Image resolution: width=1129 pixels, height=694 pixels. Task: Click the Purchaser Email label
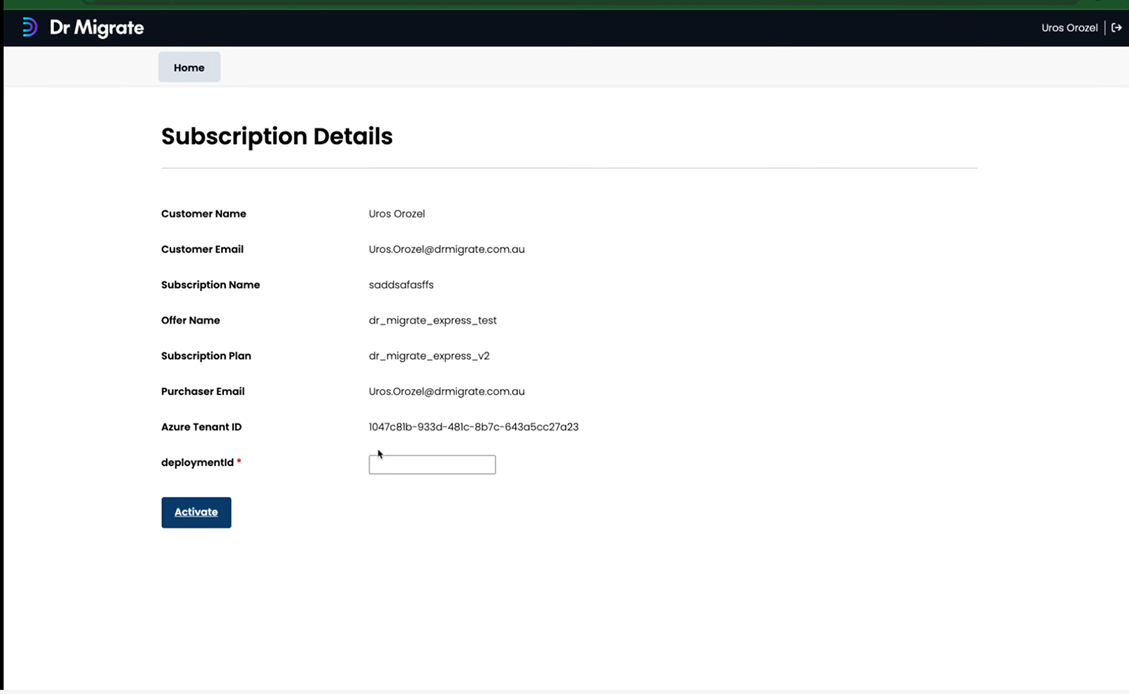pyautogui.click(x=203, y=392)
